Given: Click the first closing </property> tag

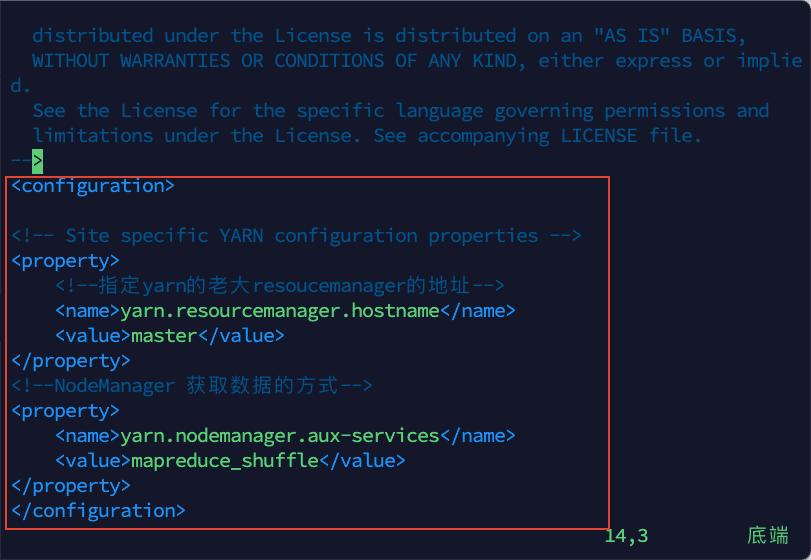Looking at the screenshot, I should pyautogui.click(x=70, y=361).
